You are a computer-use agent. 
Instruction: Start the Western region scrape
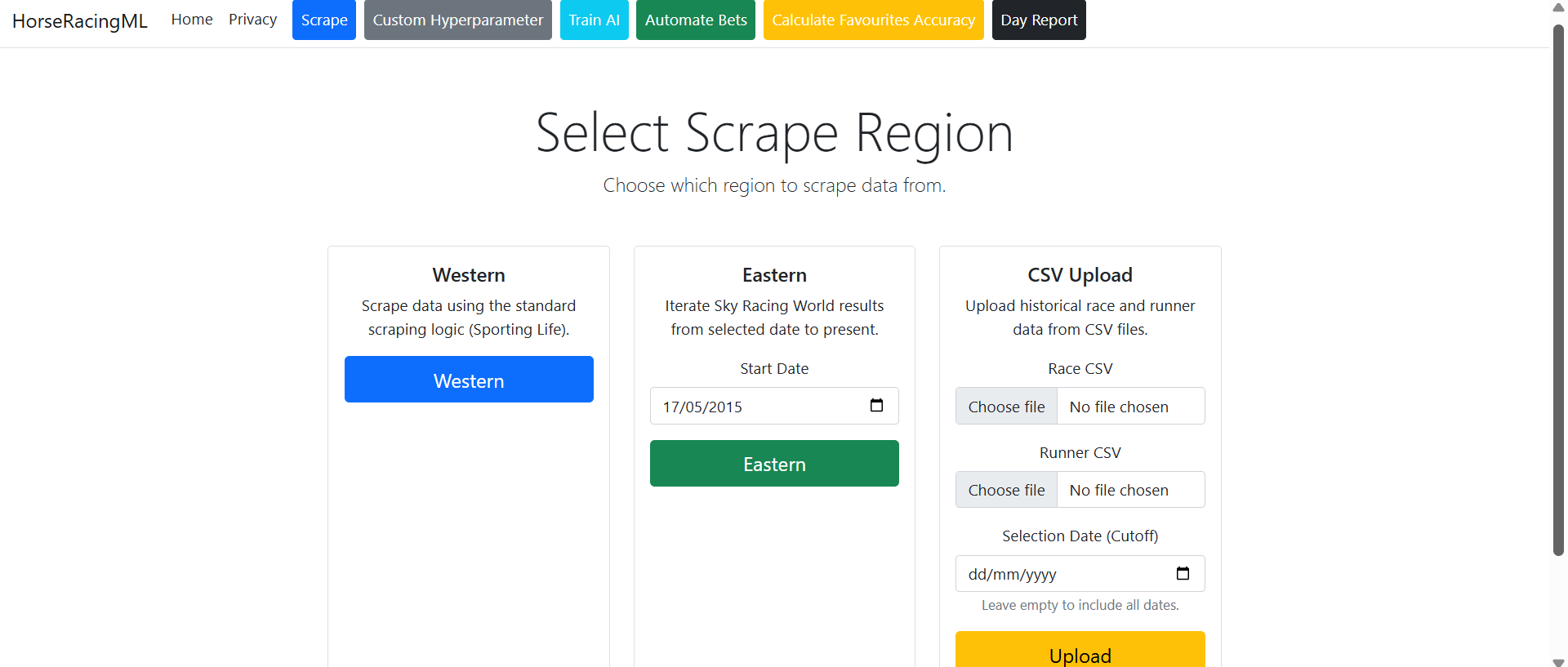pyautogui.click(x=469, y=380)
